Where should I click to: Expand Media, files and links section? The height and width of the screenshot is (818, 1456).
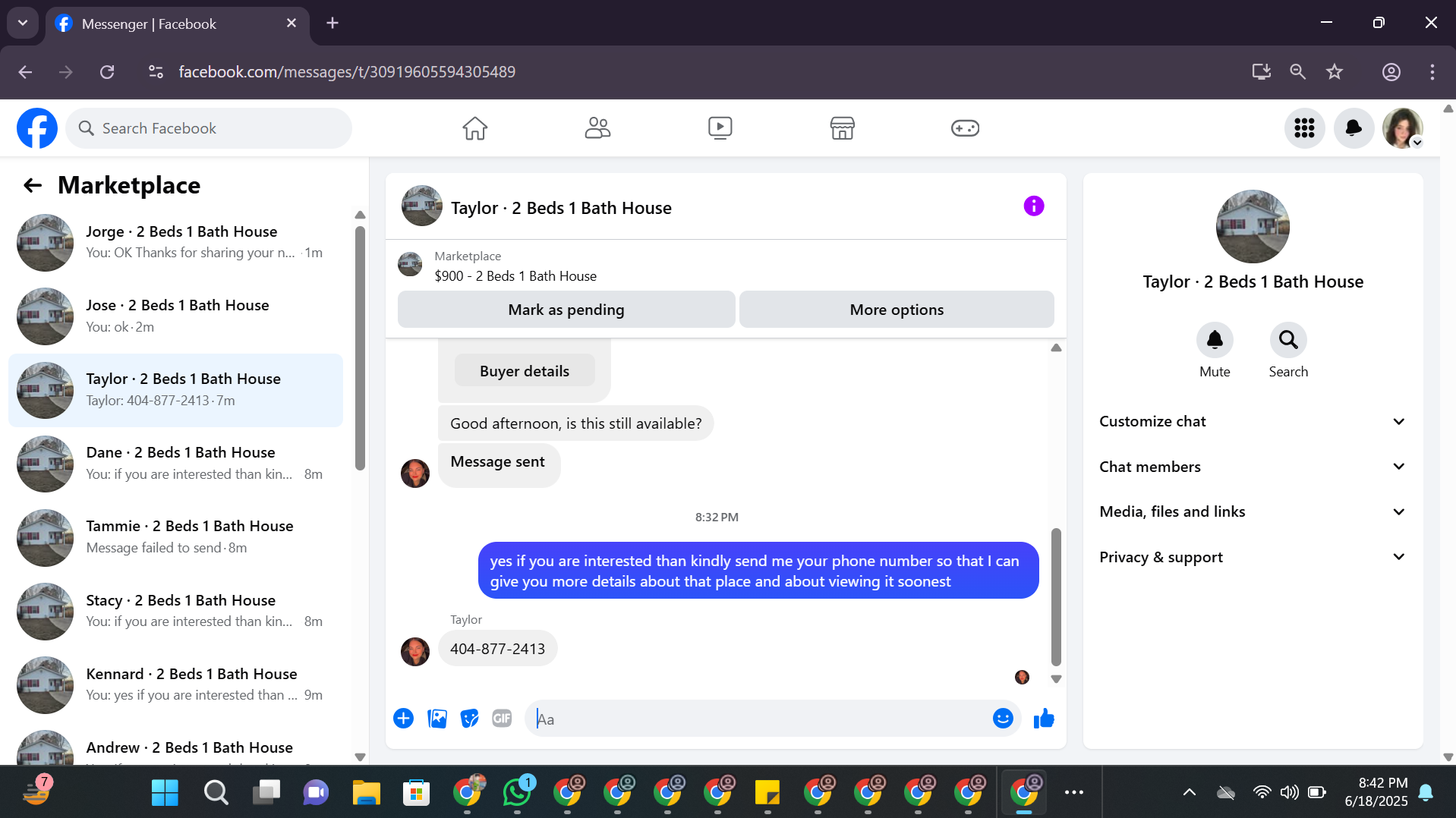[x=1253, y=512]
